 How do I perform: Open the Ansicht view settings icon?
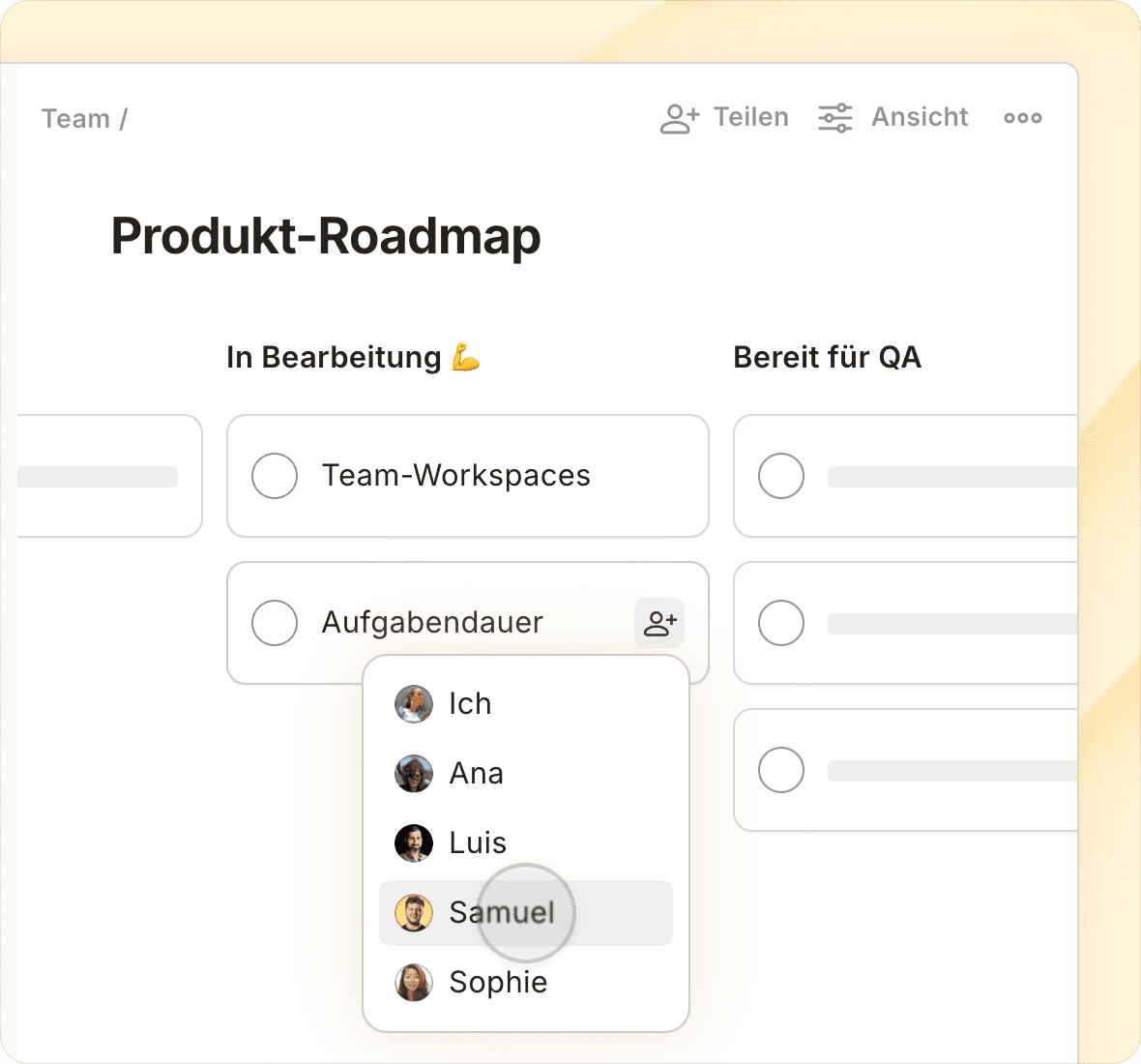point(835,118)
